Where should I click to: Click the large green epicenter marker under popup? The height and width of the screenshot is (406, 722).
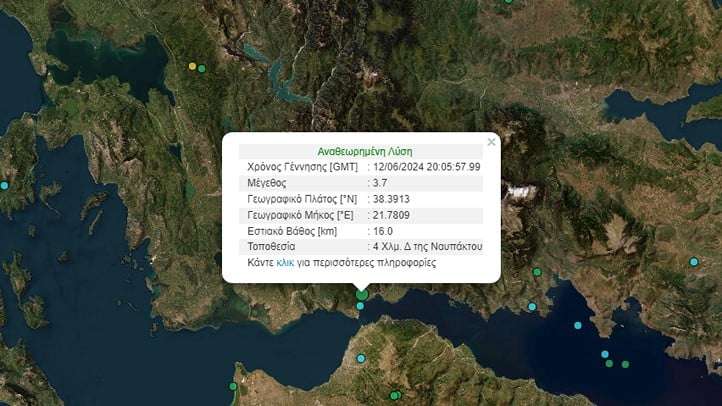click(x=361, y=294)
